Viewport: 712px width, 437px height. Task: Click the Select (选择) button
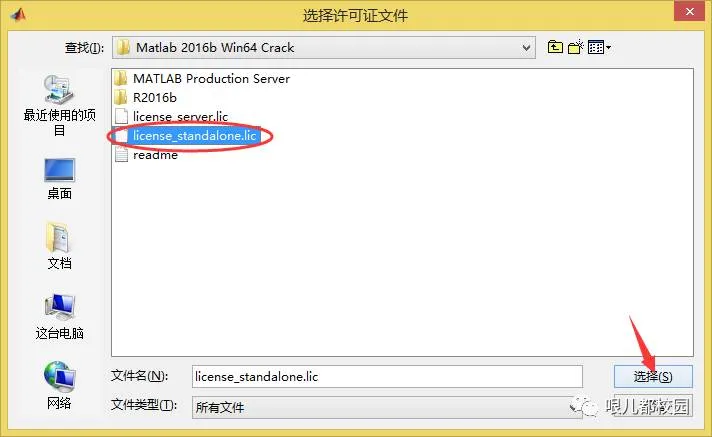coord(653,377)
